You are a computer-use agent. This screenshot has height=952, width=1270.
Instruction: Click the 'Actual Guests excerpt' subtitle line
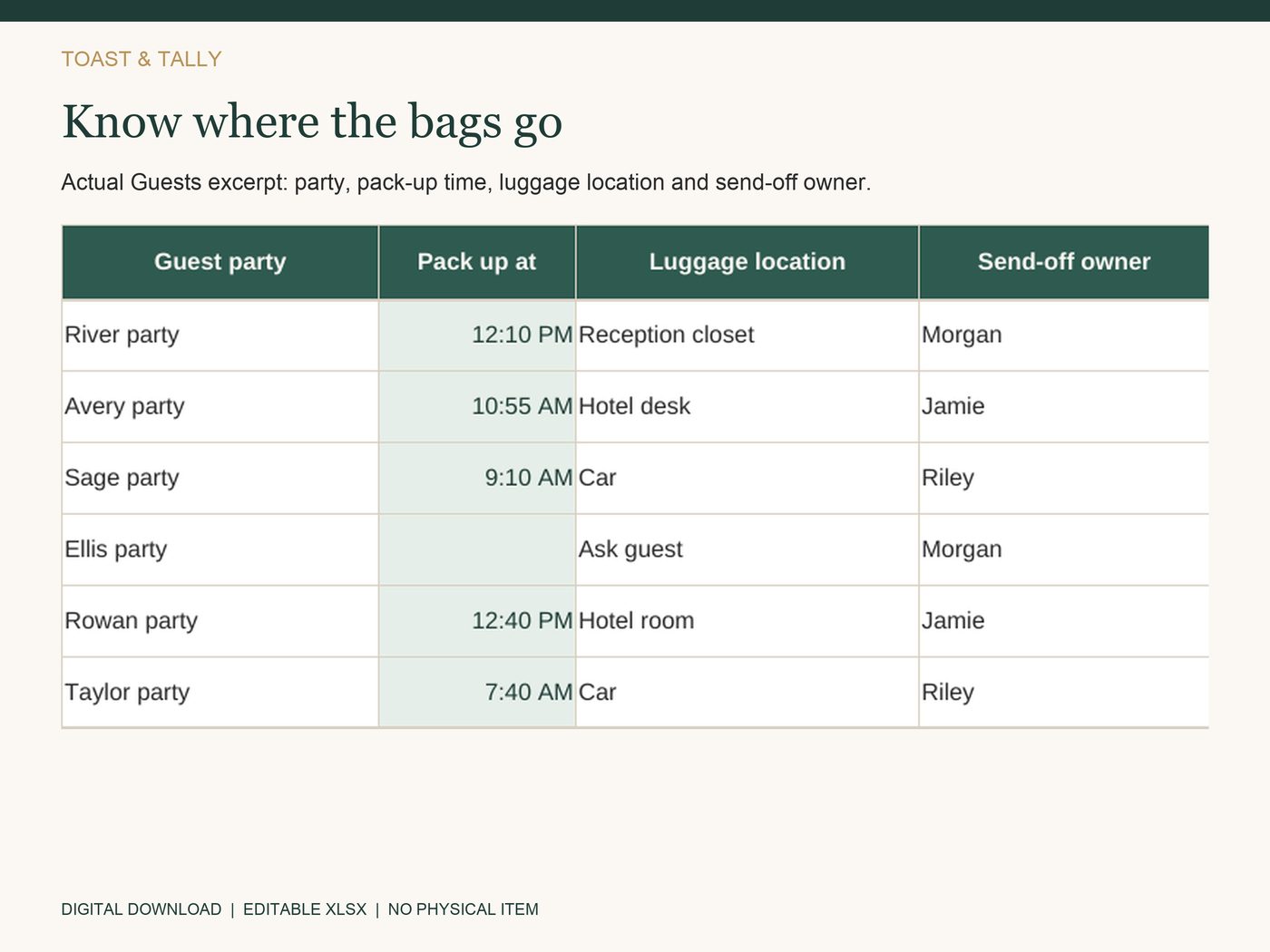(466, 183)
